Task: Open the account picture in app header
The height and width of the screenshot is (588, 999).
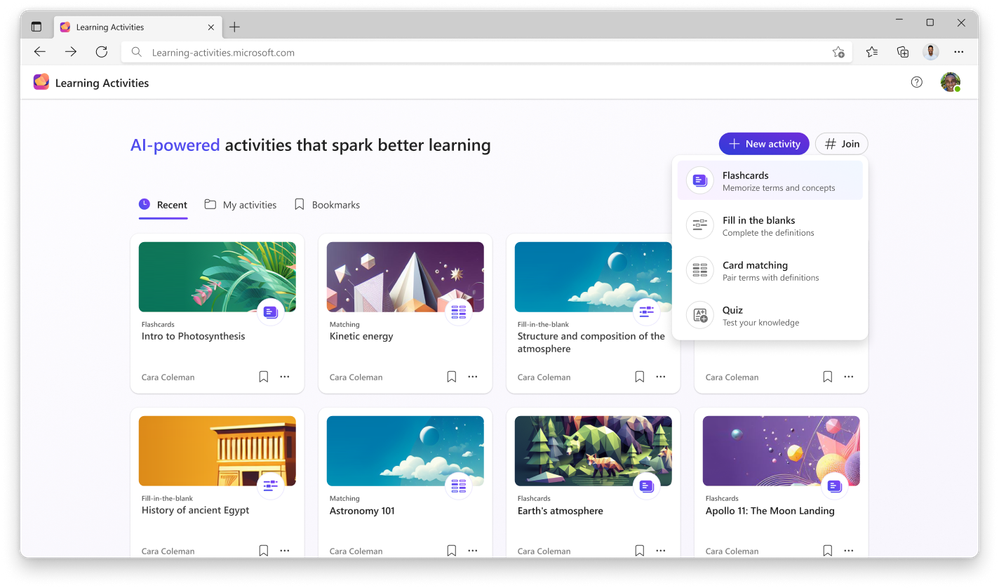Action: tap(951, 82)
